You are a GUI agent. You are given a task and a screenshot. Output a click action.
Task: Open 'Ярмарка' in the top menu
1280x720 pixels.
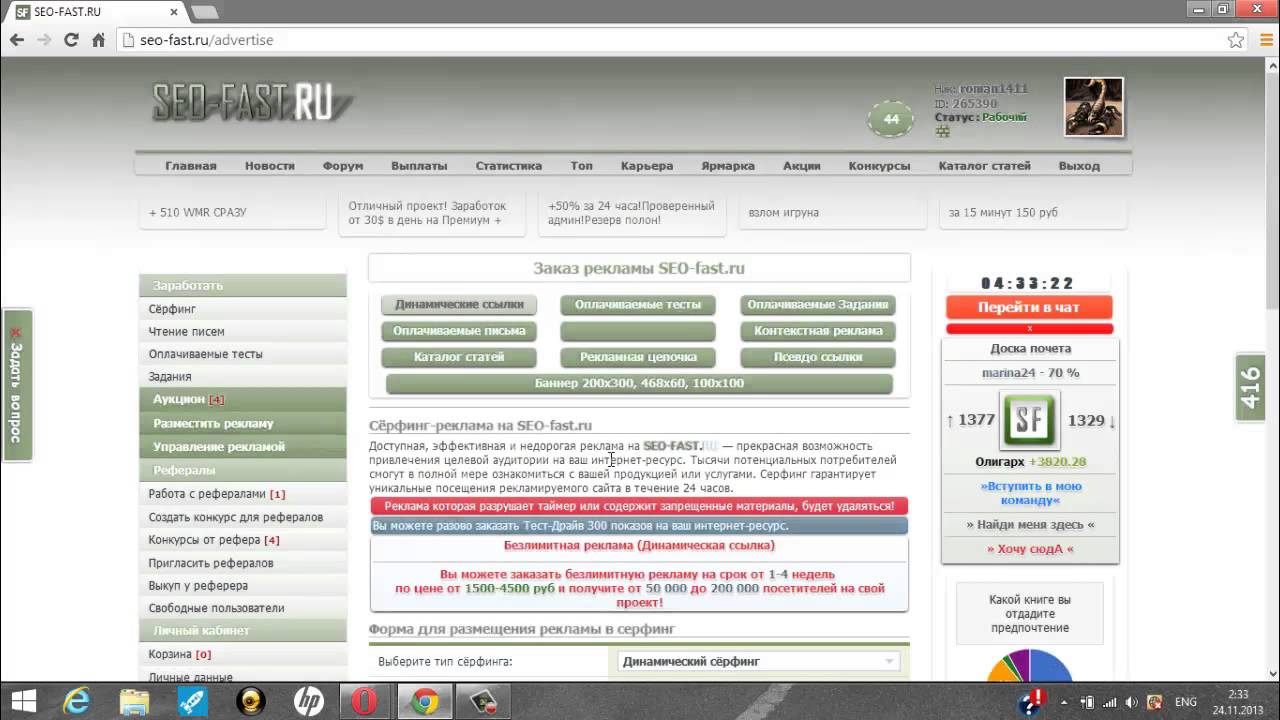point(728,166)
